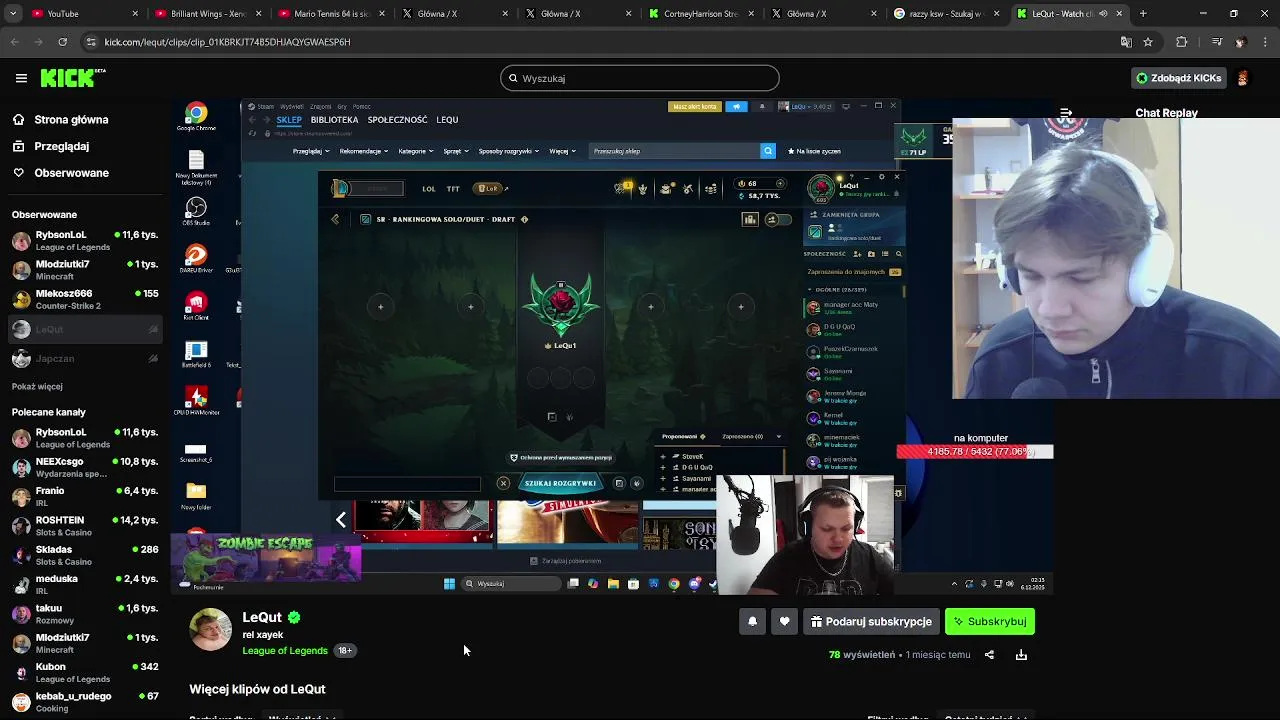The width and height of the screenshot is (1280, 720).
Task: Click the green Subskrybuj button
Action: pos(990,622)
